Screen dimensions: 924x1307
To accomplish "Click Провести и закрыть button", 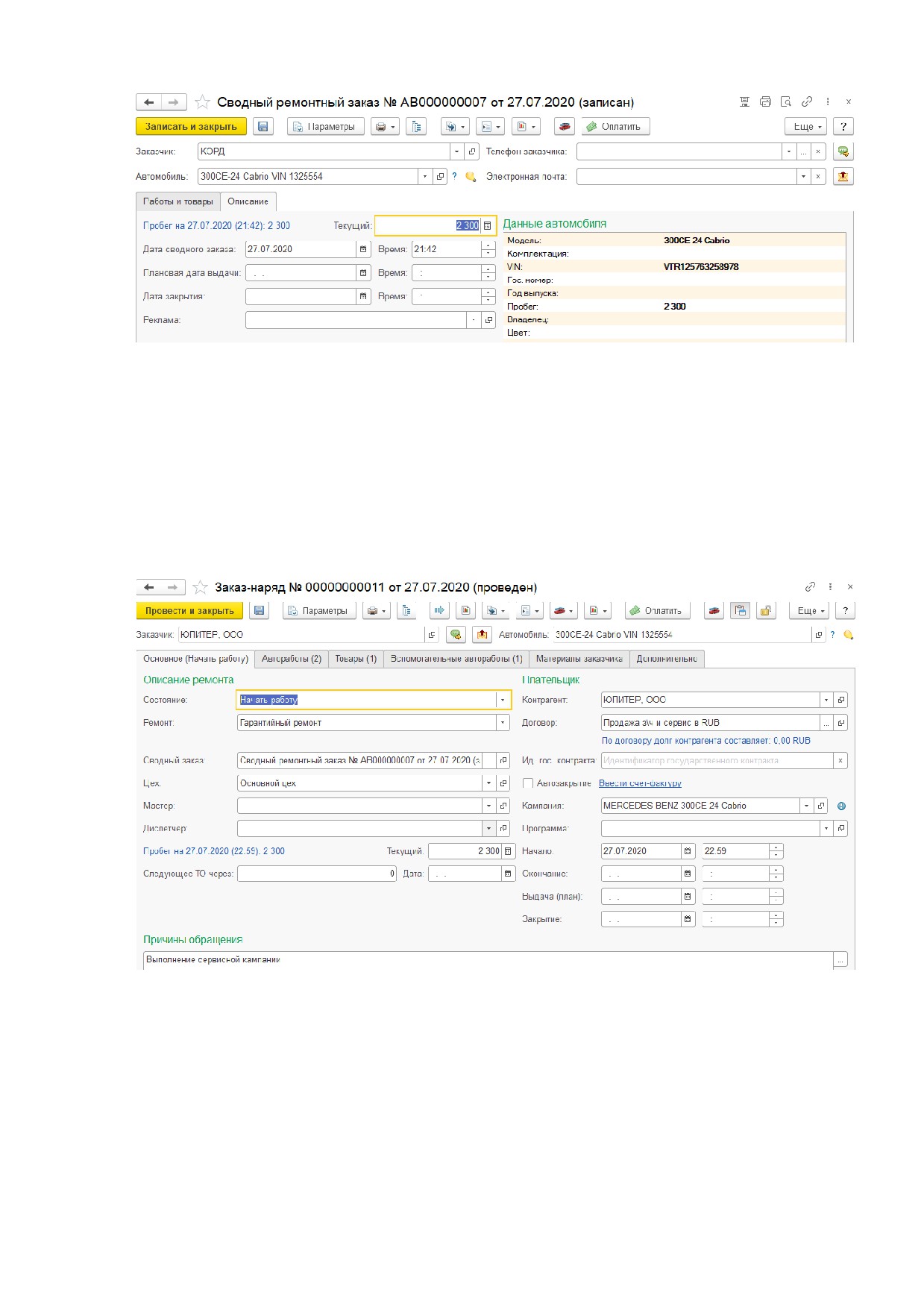I will [x=189, y=611].
